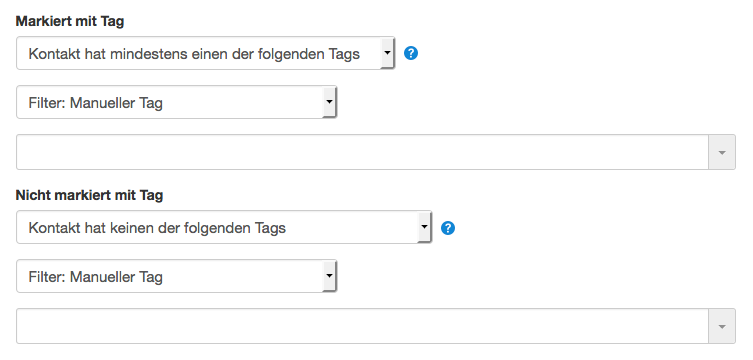Expand 'Filter: Manueller Tag' under 'Nicht markiert mit Tag'
This screenshot has height=360, width=753.
[177, 276]
